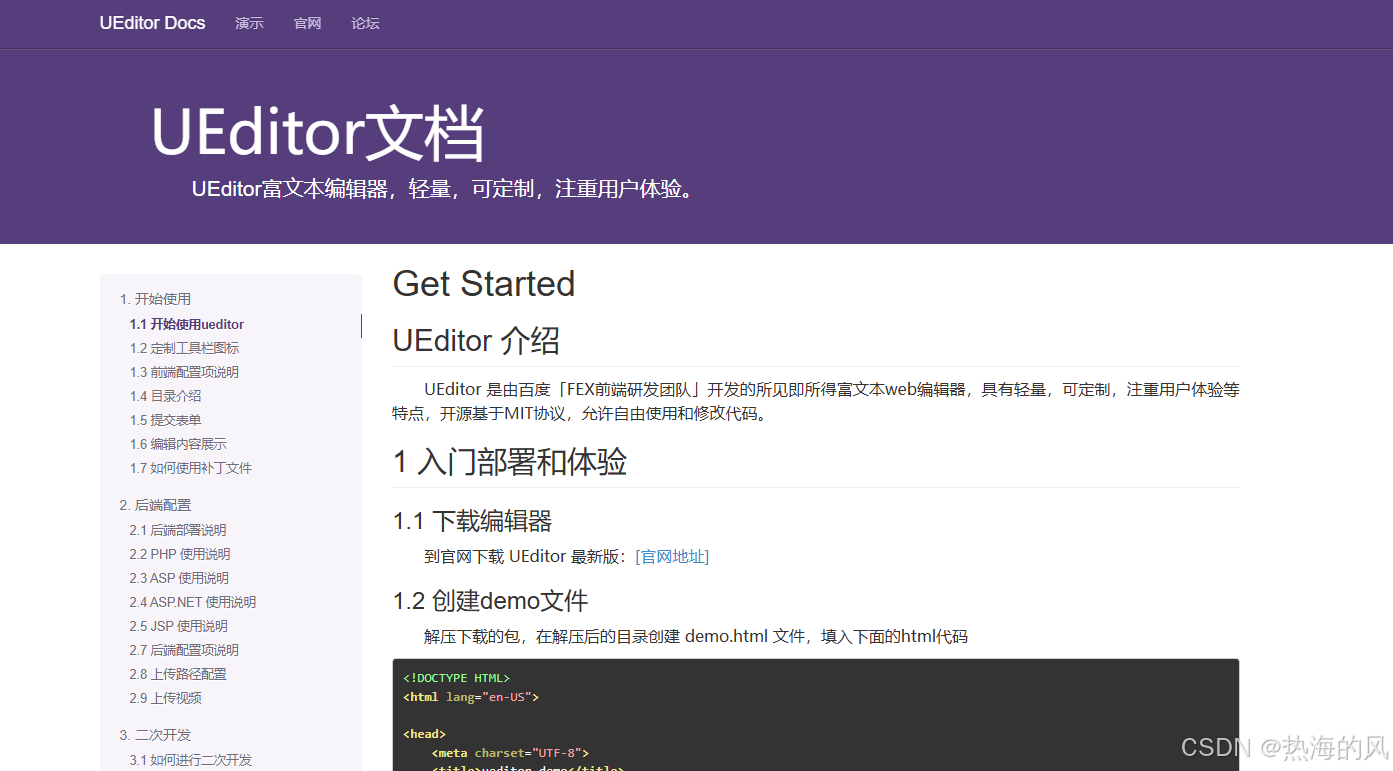Open the 演示 menu item
This screenshot has height=771, width=1393.
[x=249, y=23]
